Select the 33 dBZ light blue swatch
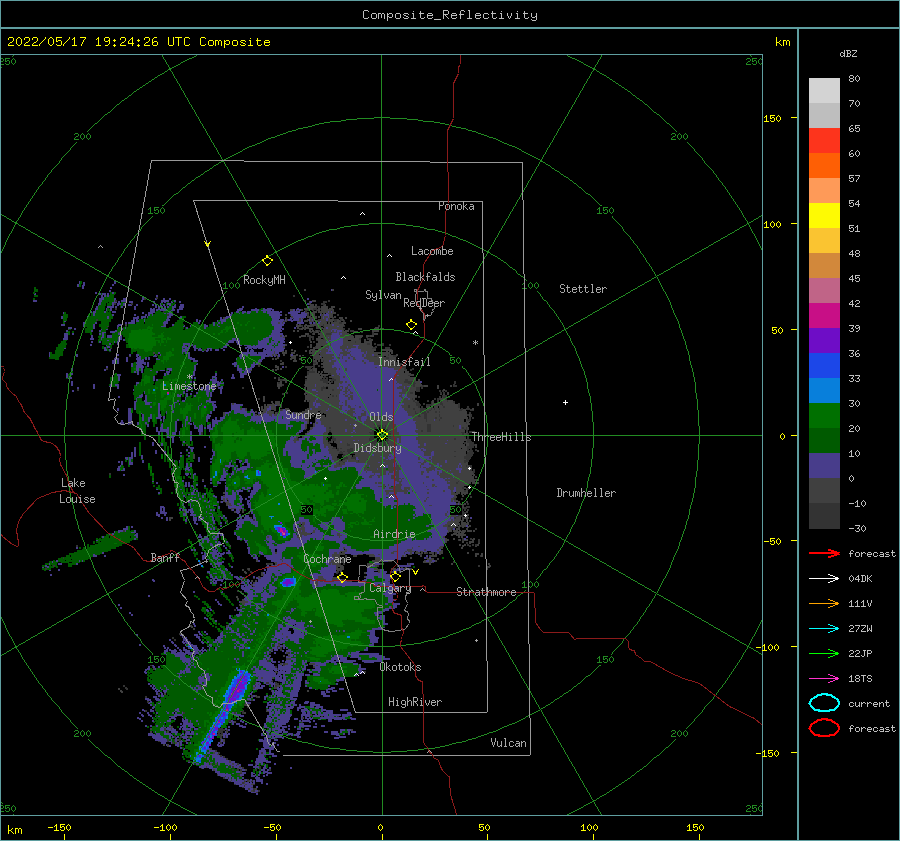Screen dimensions: 900x841 click(824, 390)
